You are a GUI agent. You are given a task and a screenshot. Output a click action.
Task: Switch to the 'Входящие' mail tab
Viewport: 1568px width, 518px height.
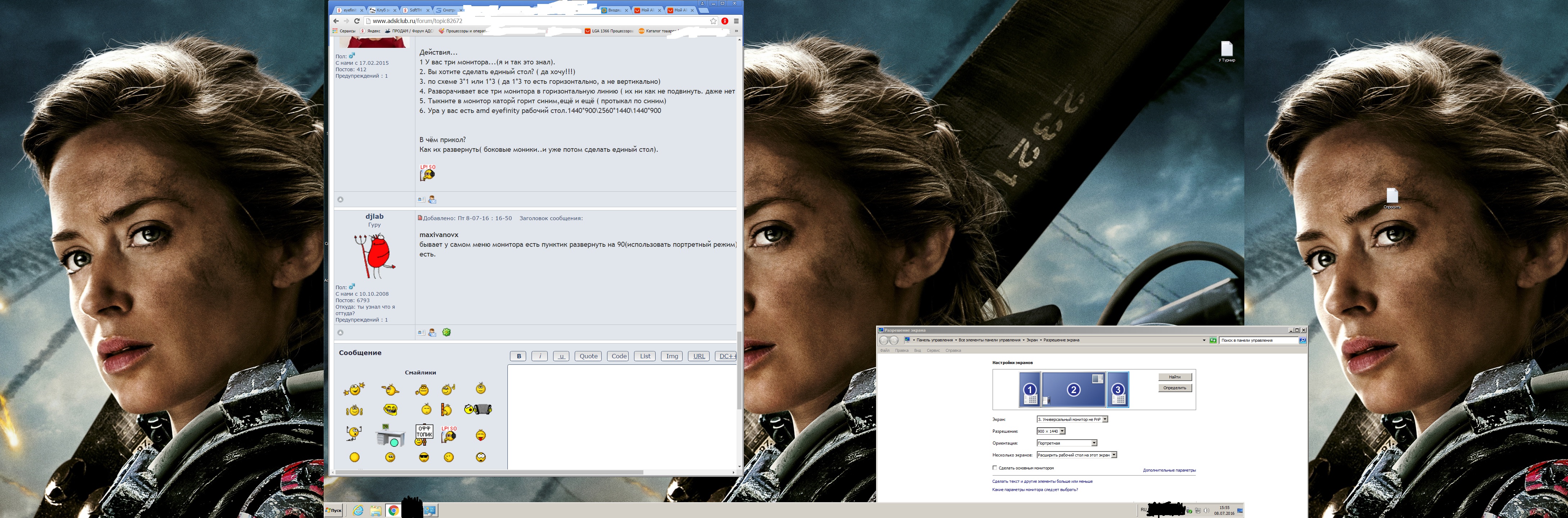pyautogui.click(x=614, y=10)
